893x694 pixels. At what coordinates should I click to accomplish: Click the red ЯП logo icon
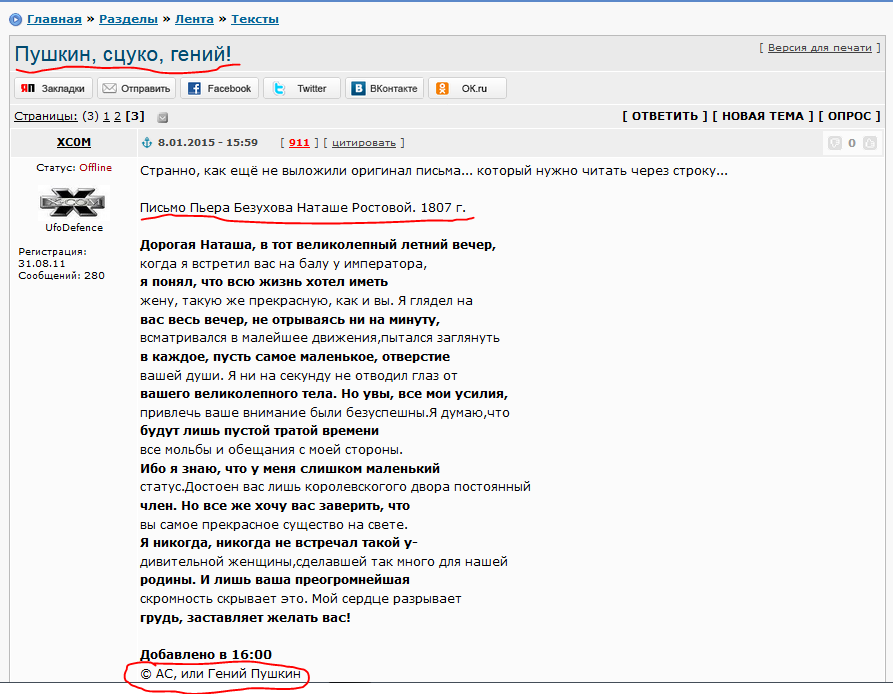point(28,88)
